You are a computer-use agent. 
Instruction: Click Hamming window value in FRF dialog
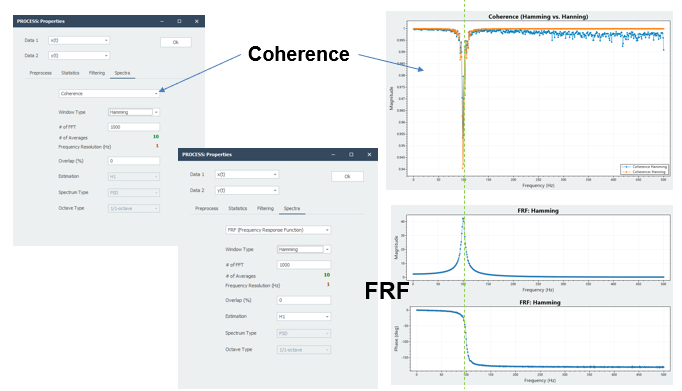[x=300, y=250]
